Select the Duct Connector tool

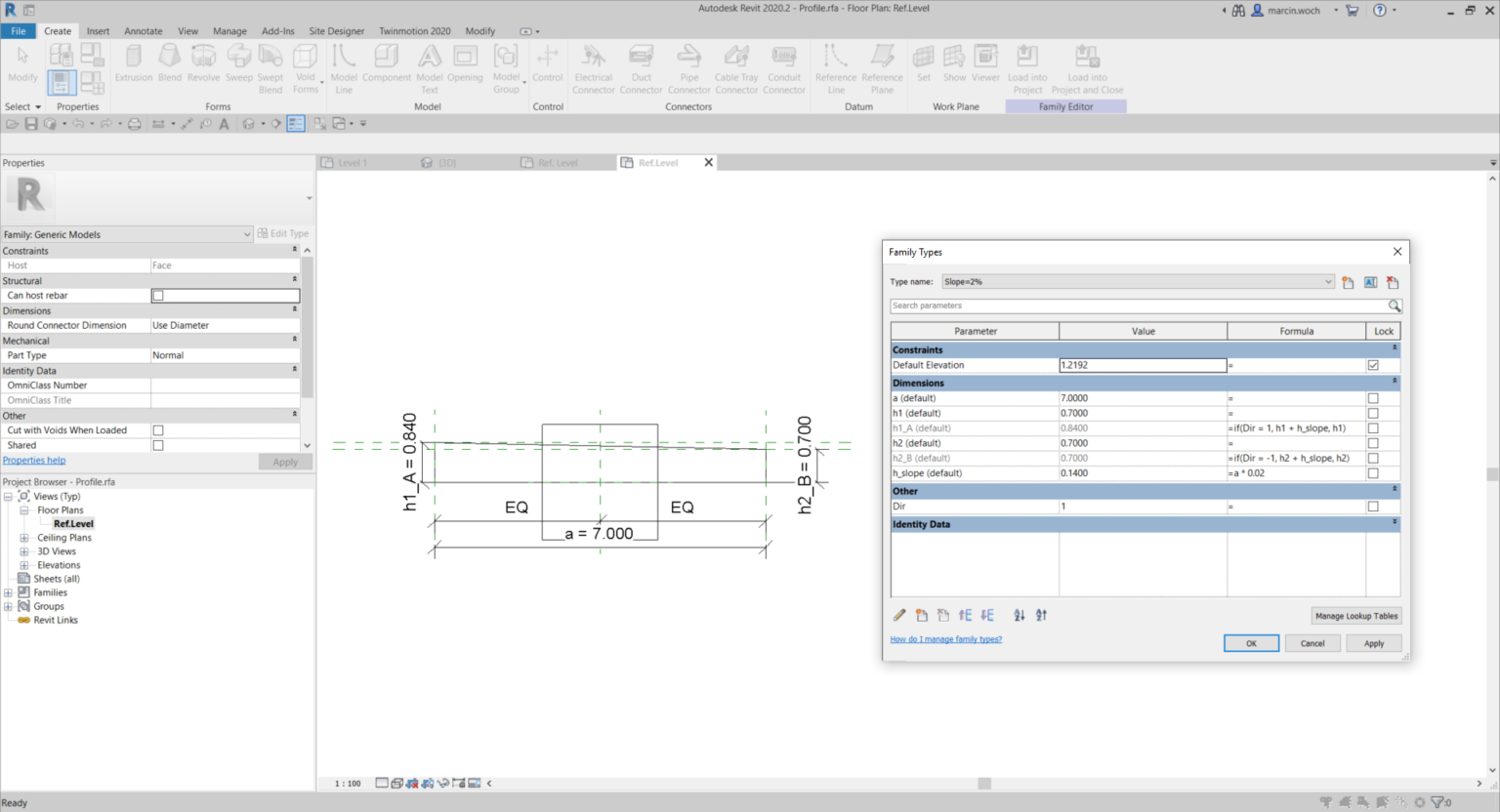tap(641, 68)
